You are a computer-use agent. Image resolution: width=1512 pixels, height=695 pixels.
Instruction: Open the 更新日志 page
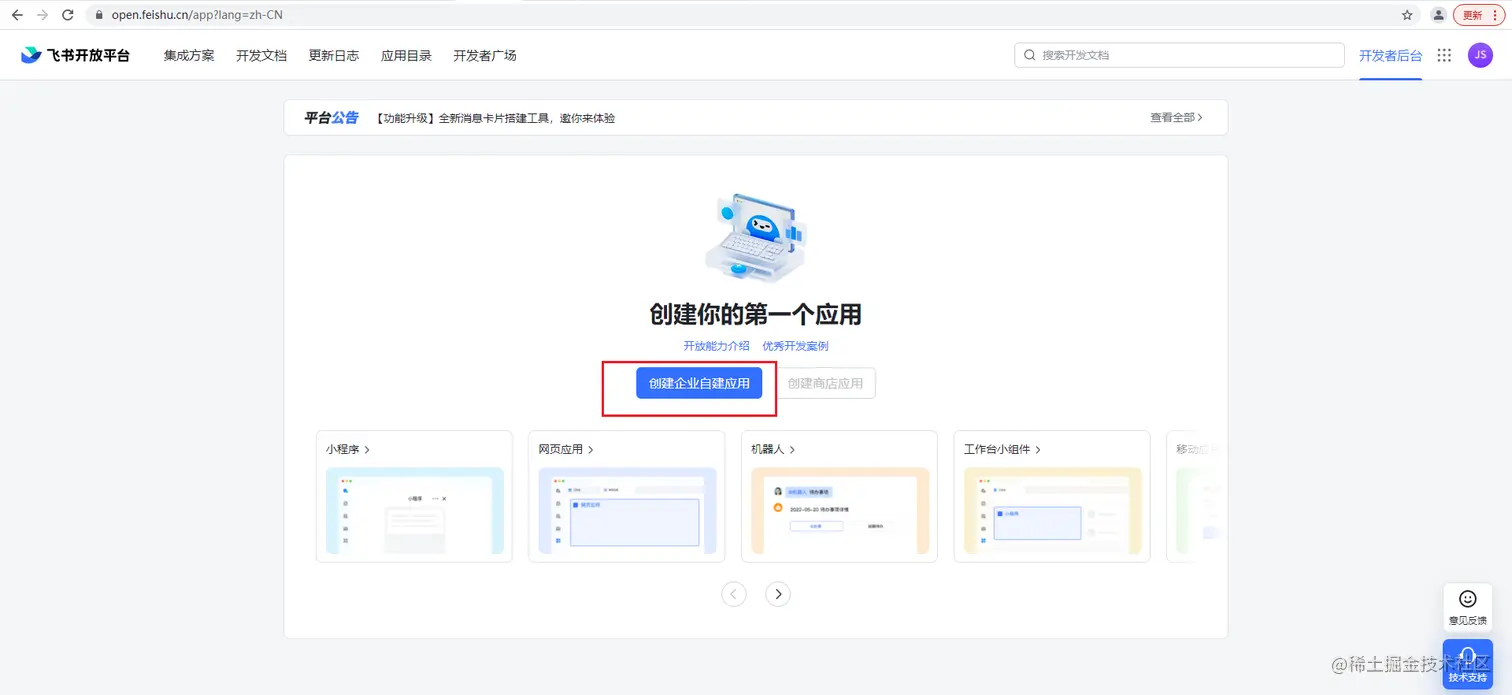pyautogui.click(x=334, y=55)
